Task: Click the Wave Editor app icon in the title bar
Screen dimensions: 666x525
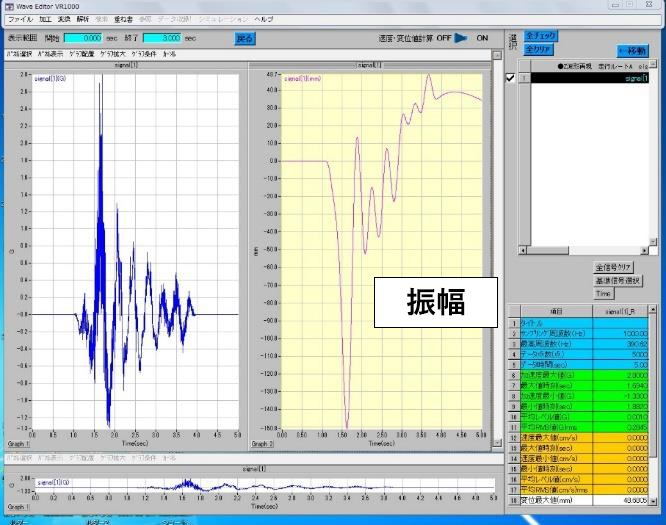Action: 9,6
